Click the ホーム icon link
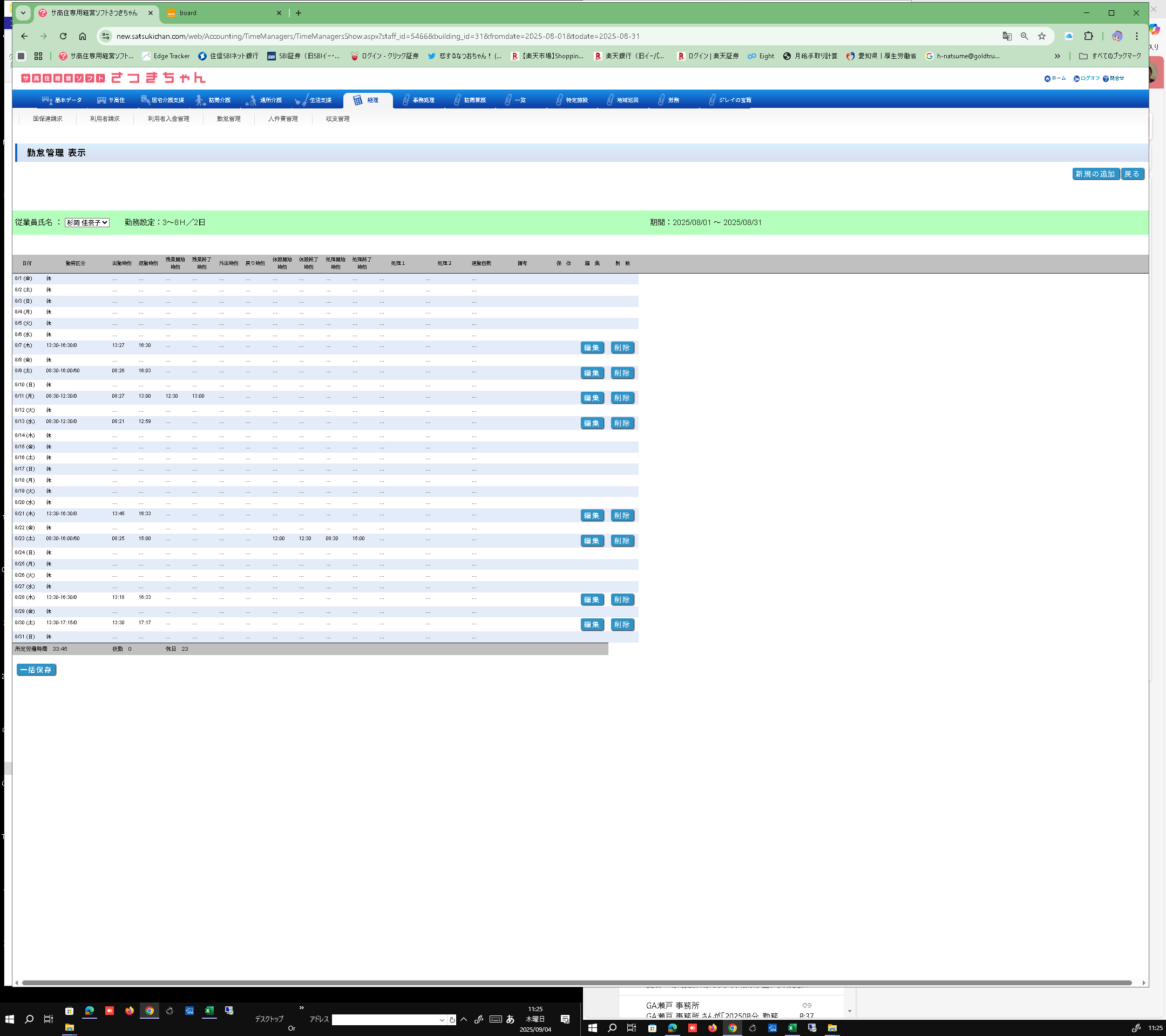Viewport: 1166px width, 1036px height. pos(1047,79)
